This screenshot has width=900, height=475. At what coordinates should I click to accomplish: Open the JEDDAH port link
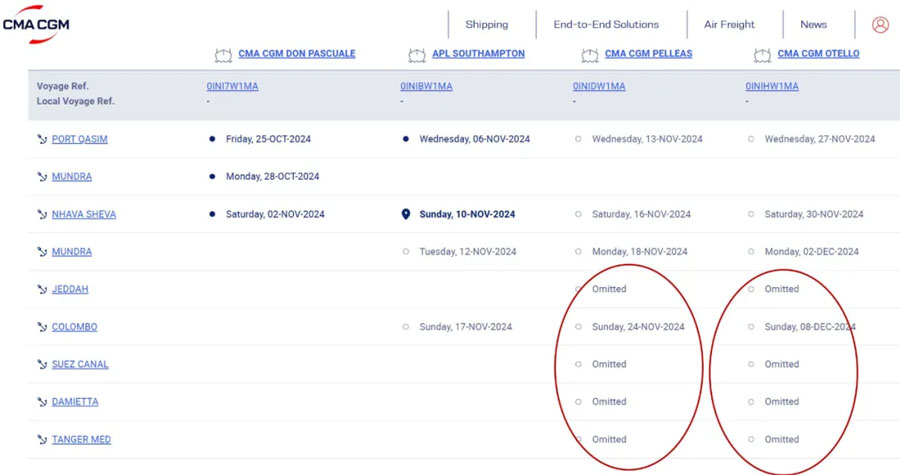tap(70, 289)
